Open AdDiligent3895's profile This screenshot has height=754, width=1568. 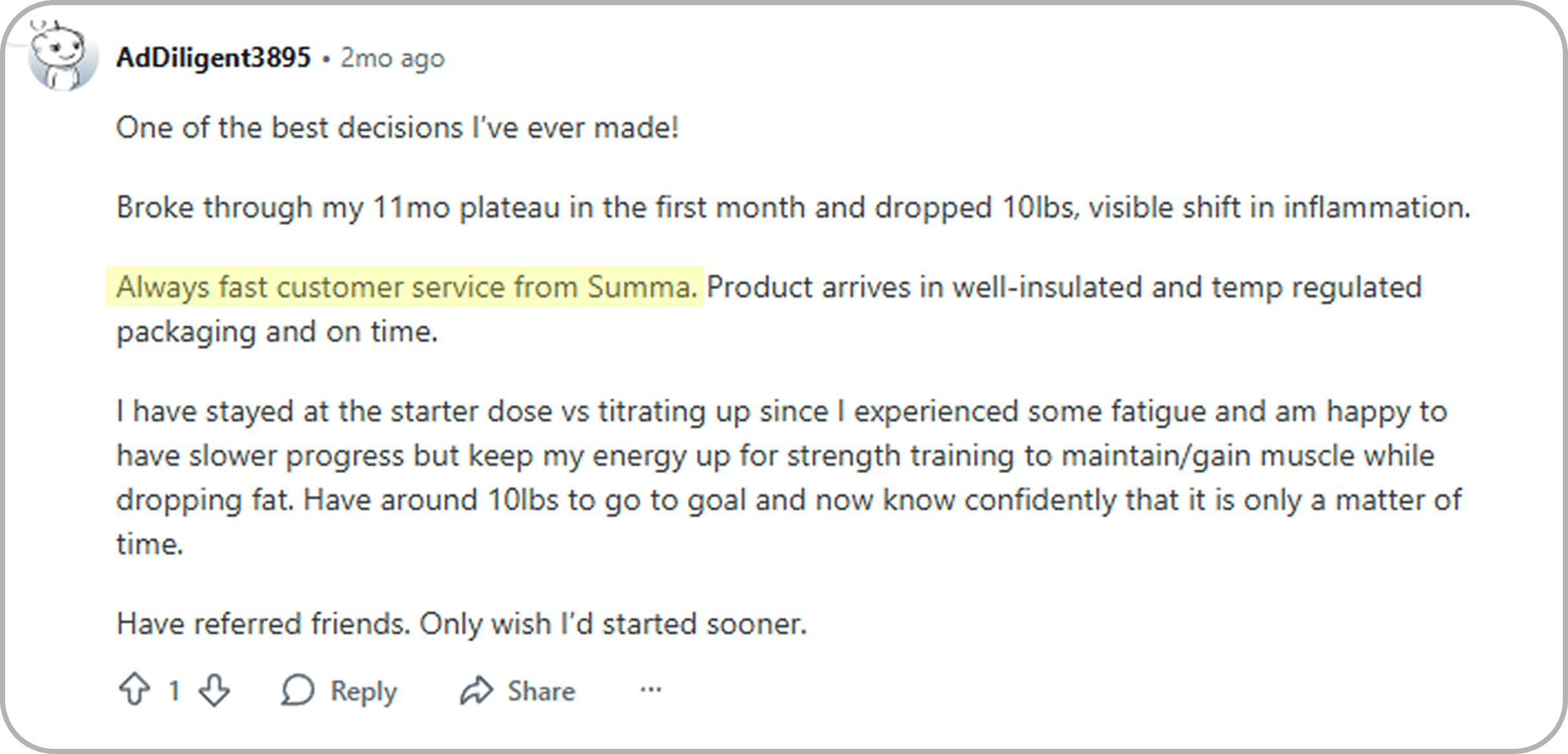pyautogui.click(x=213, y=57)
